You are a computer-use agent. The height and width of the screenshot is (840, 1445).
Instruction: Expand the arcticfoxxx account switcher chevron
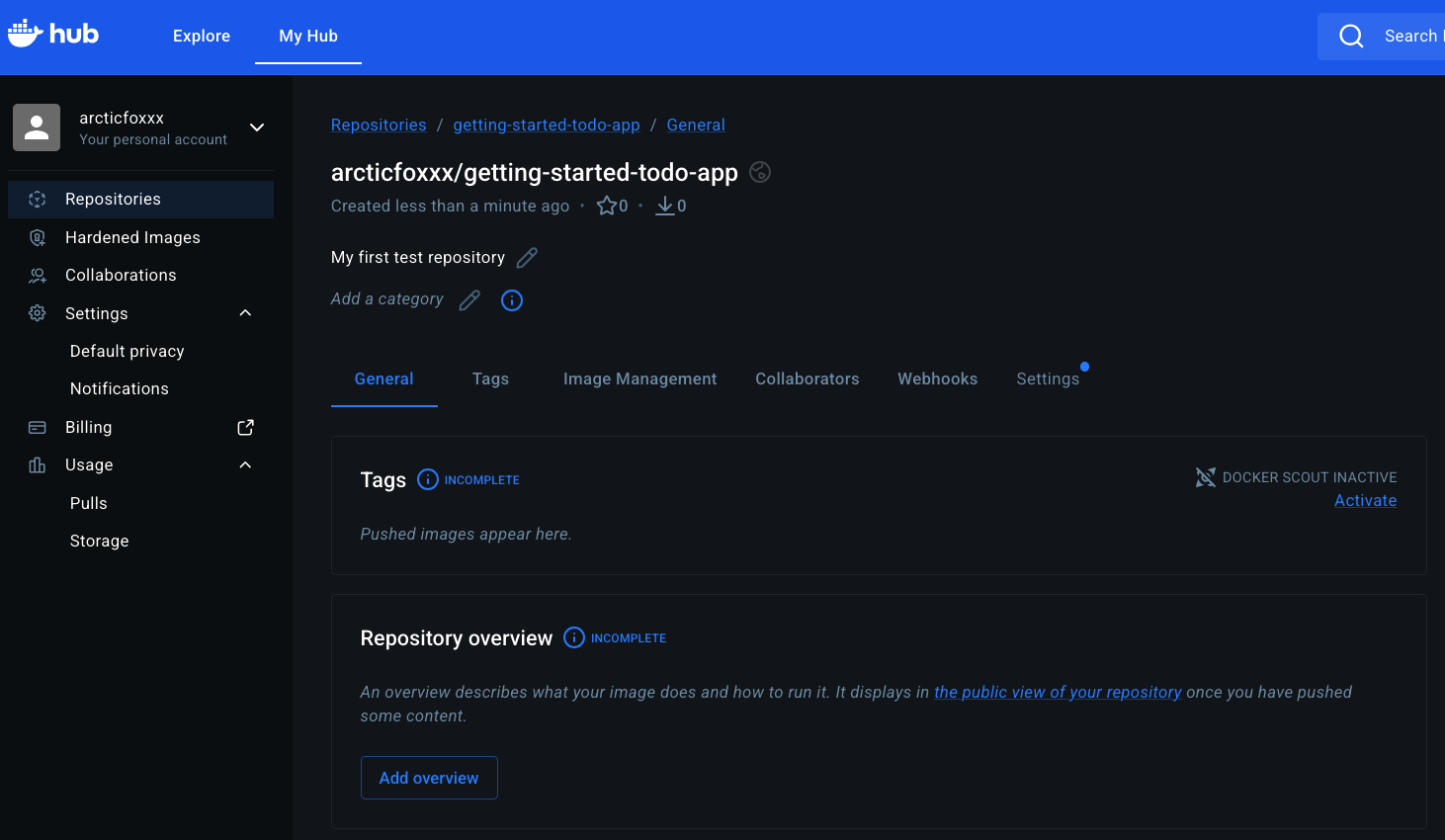tap(257, 127)
